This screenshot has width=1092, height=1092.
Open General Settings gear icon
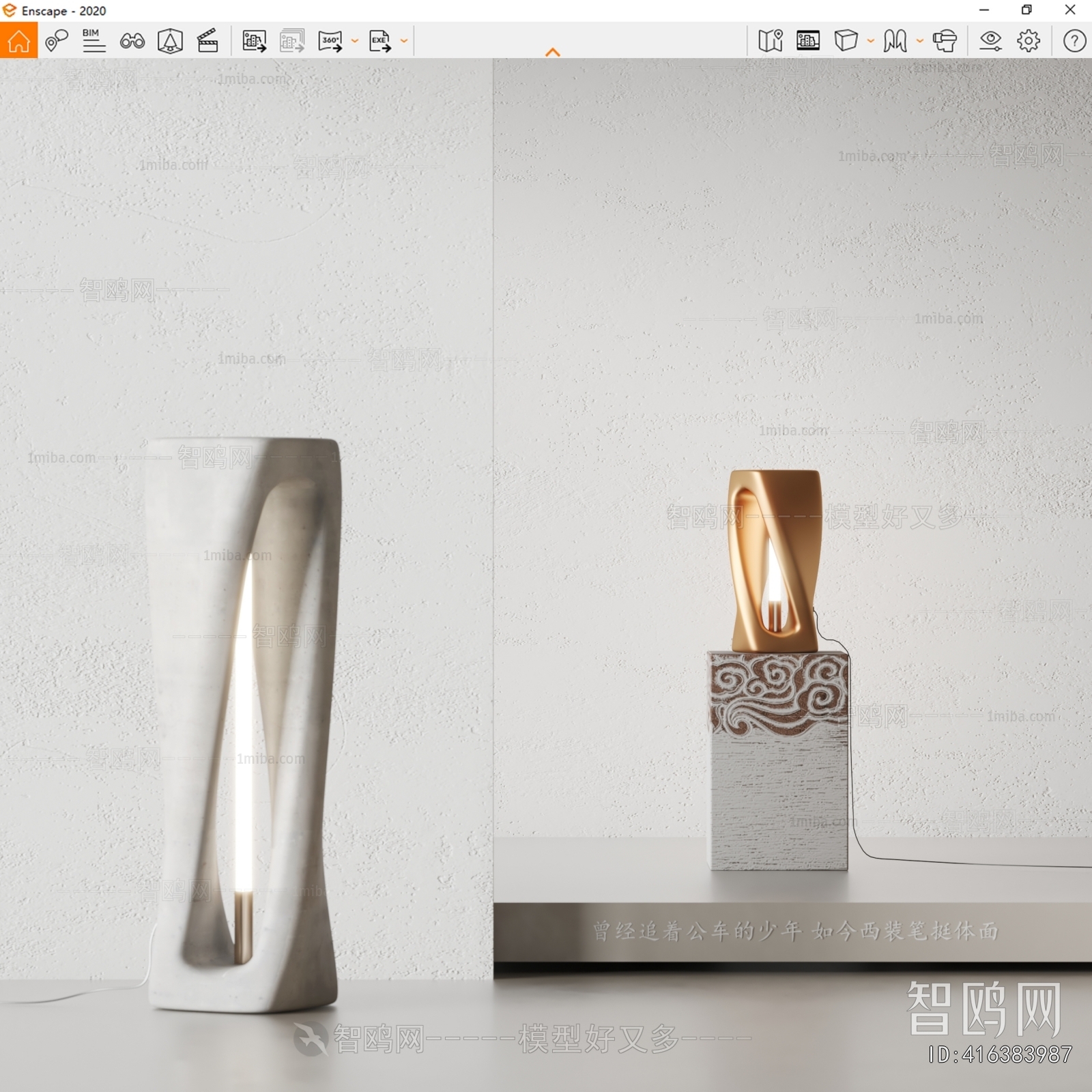click(x=1029, y=41)
